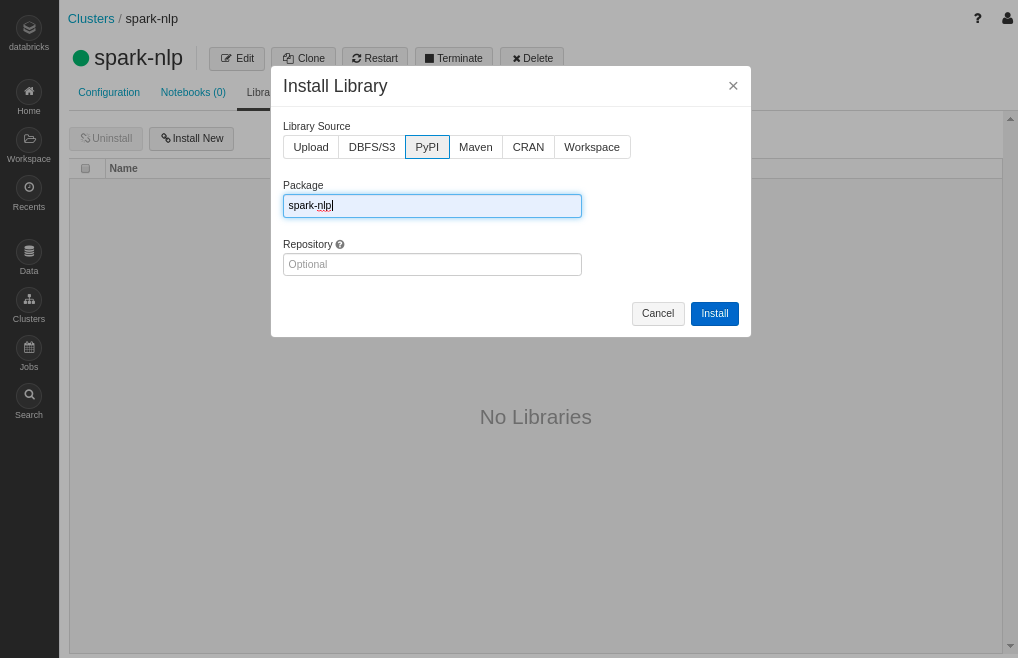Image resolution: width=1018 pixels, height=658 pixels.
Task: Focus the Package input field
Action: 432,206
